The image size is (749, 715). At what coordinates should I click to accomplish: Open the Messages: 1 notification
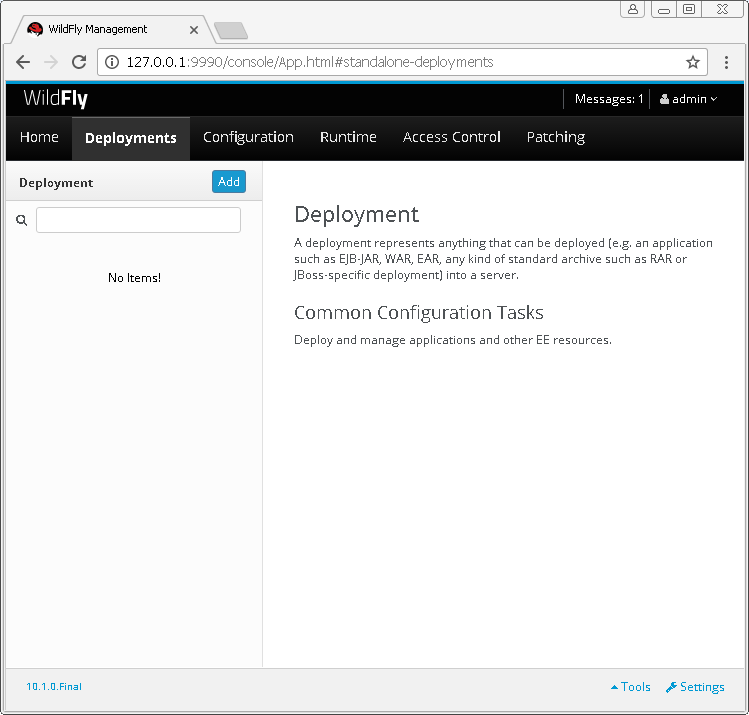(609, 99)
